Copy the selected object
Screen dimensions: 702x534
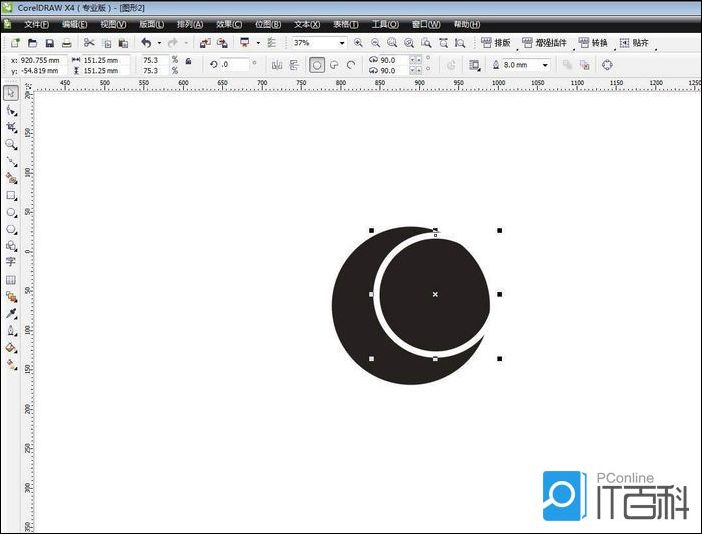[107, 43]
